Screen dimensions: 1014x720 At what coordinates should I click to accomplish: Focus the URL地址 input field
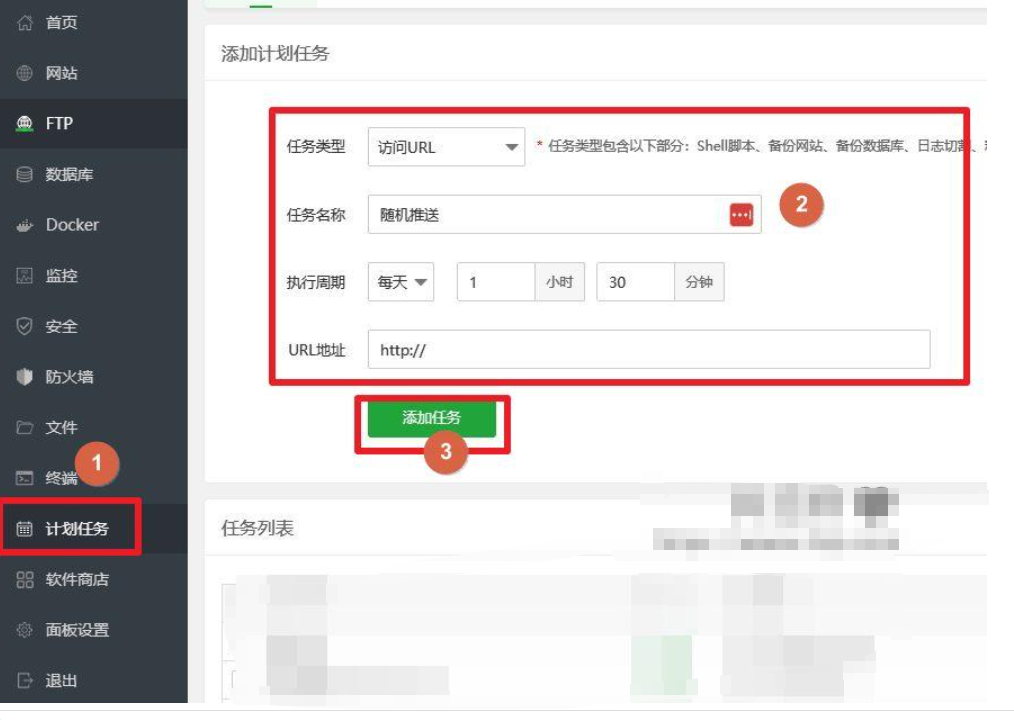coord(648,351)
